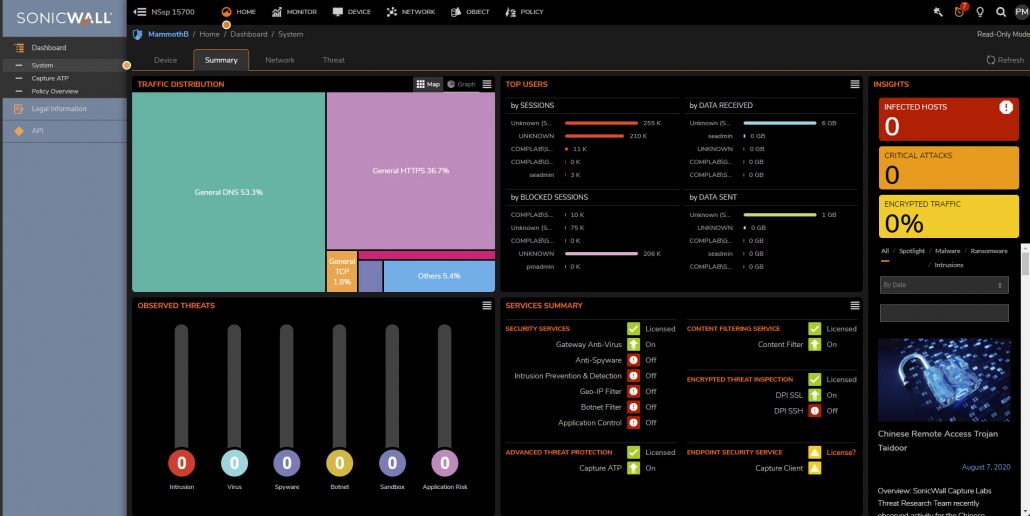Click Advanced Threat Protection licensed checkmark

(633, 452)
